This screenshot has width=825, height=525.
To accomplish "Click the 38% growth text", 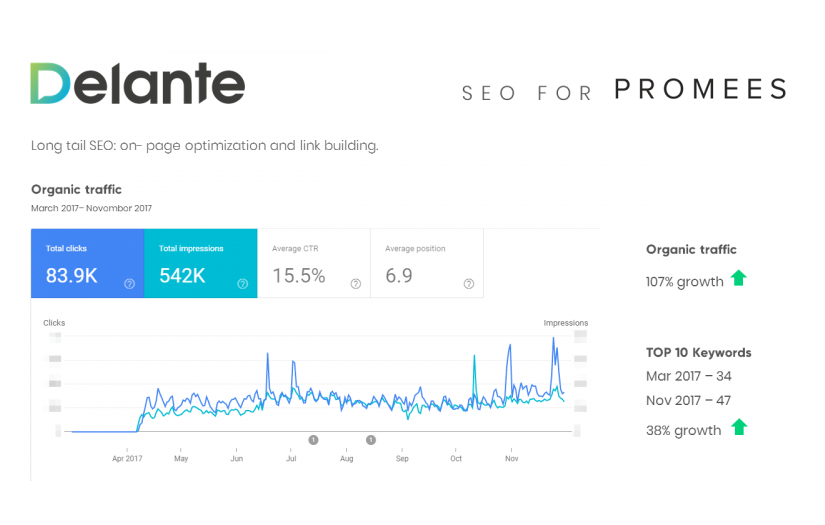I will (x=683, y=431).
